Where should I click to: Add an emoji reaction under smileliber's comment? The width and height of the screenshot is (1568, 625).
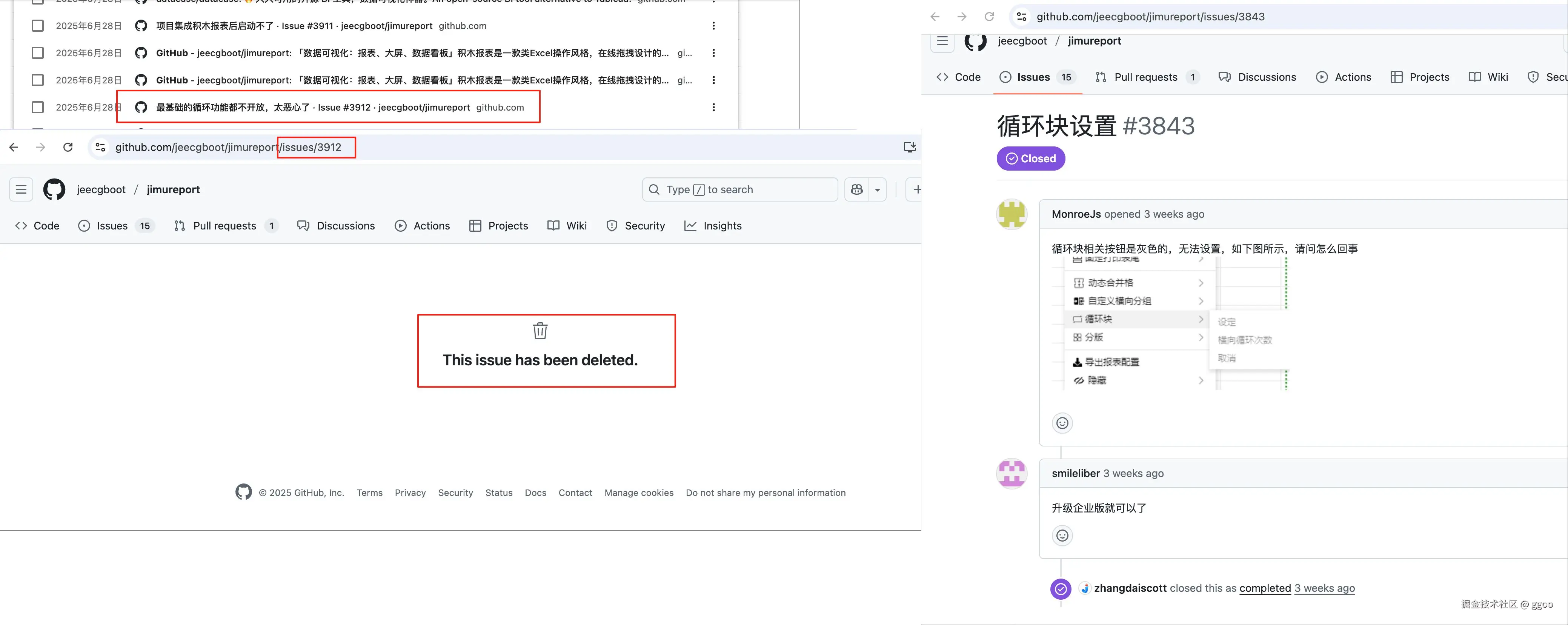(x=1062, y=536)
